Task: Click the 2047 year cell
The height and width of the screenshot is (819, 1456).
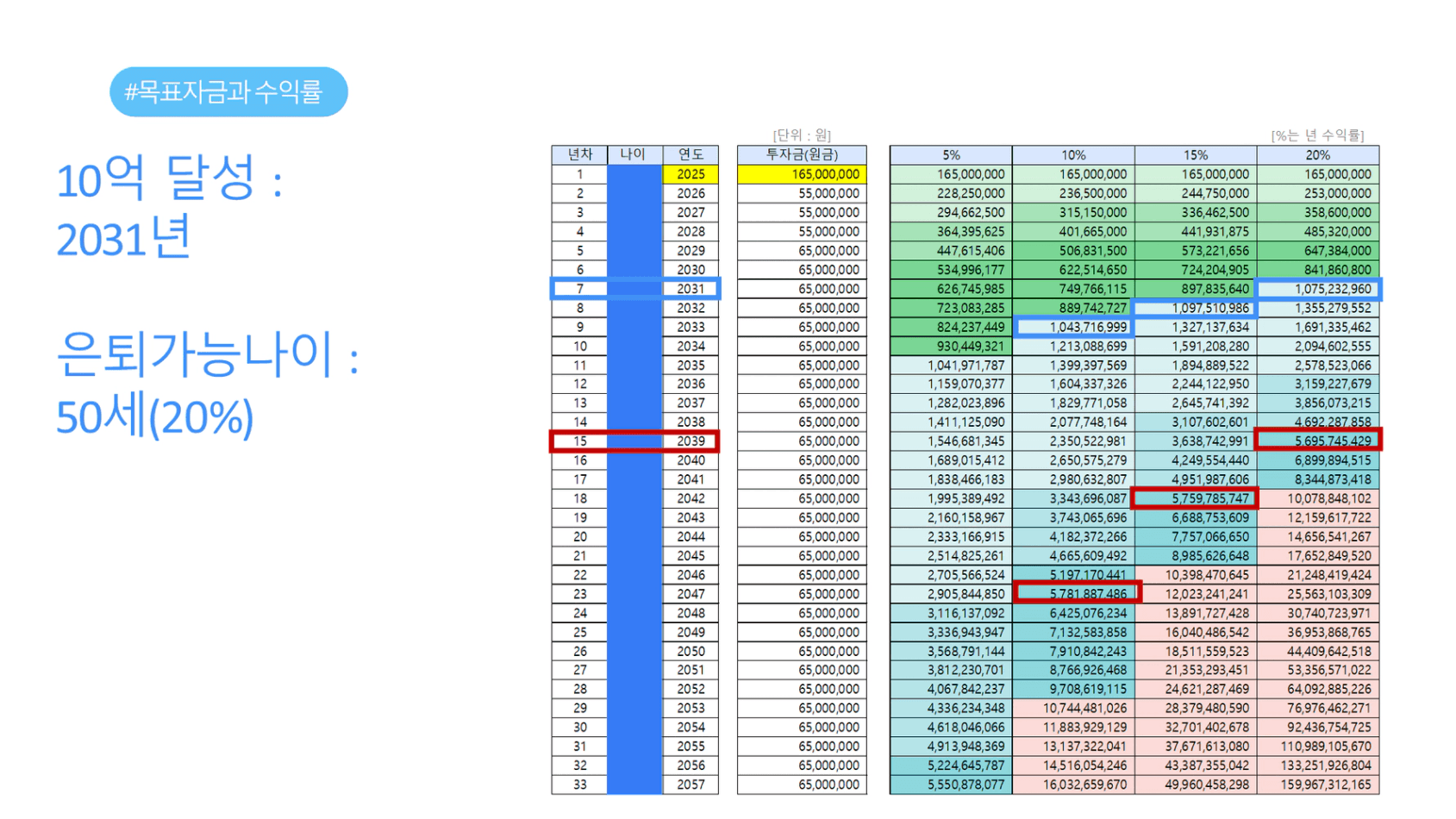Action: pos(691,594)
